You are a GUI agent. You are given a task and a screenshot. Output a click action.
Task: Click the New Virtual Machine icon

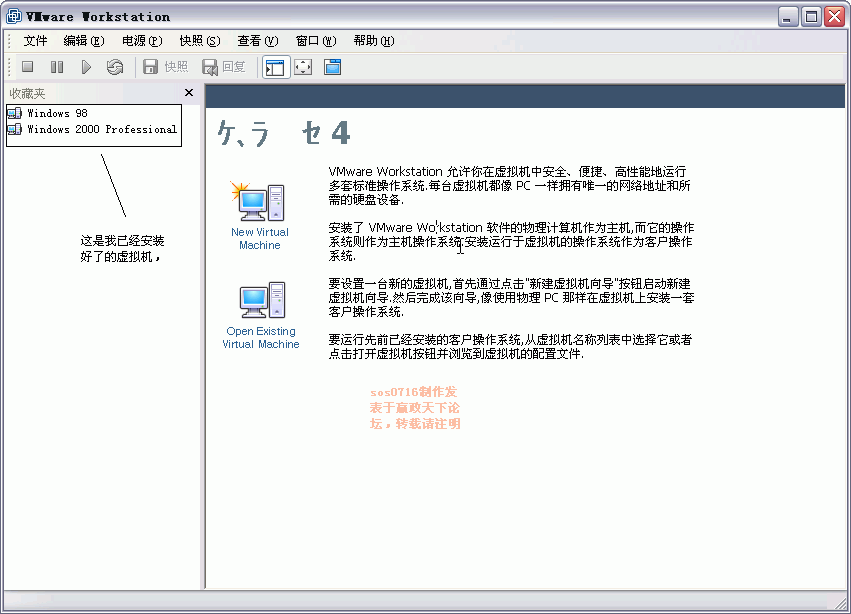click(x=260, y=202)
